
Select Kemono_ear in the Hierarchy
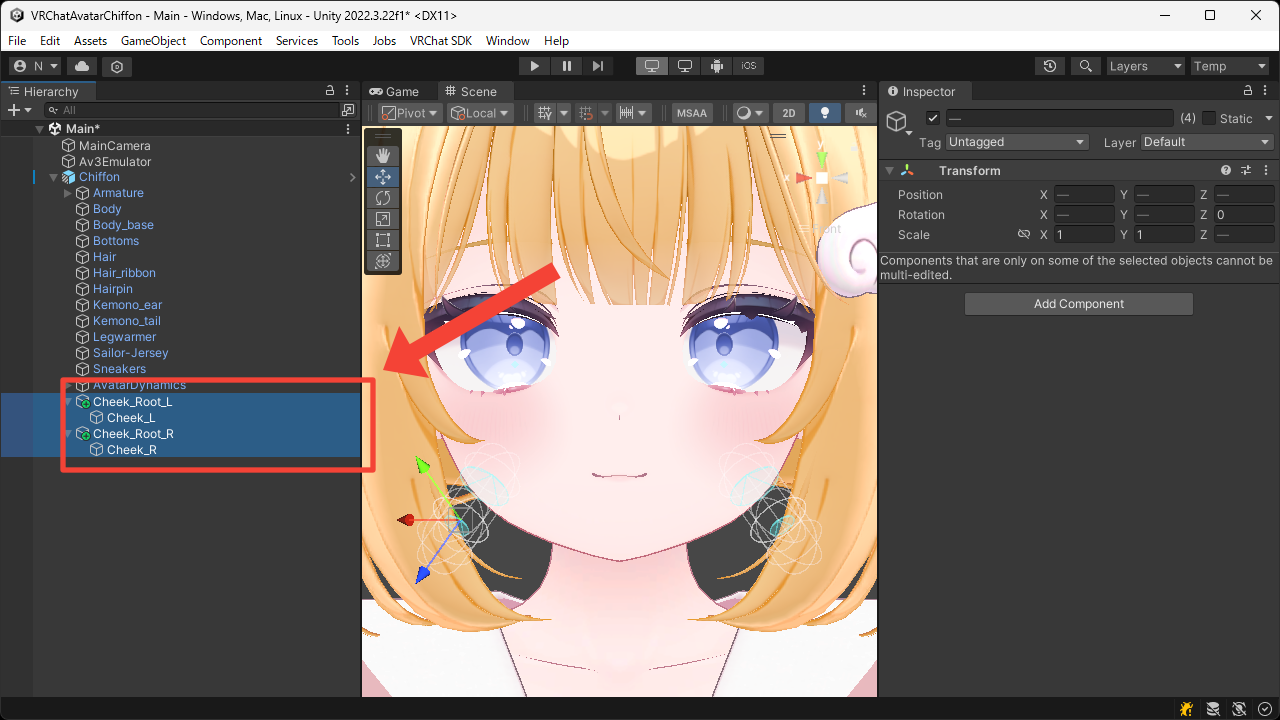(x=127, y=305)
